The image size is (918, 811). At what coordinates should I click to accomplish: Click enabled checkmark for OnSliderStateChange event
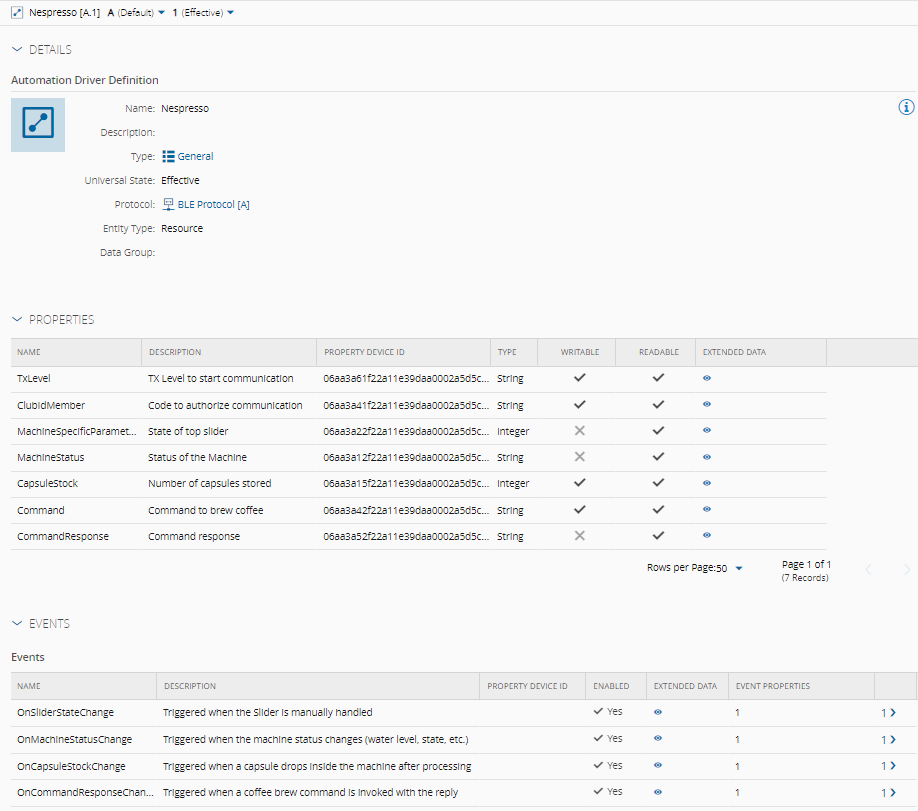(x=598, y=712)
